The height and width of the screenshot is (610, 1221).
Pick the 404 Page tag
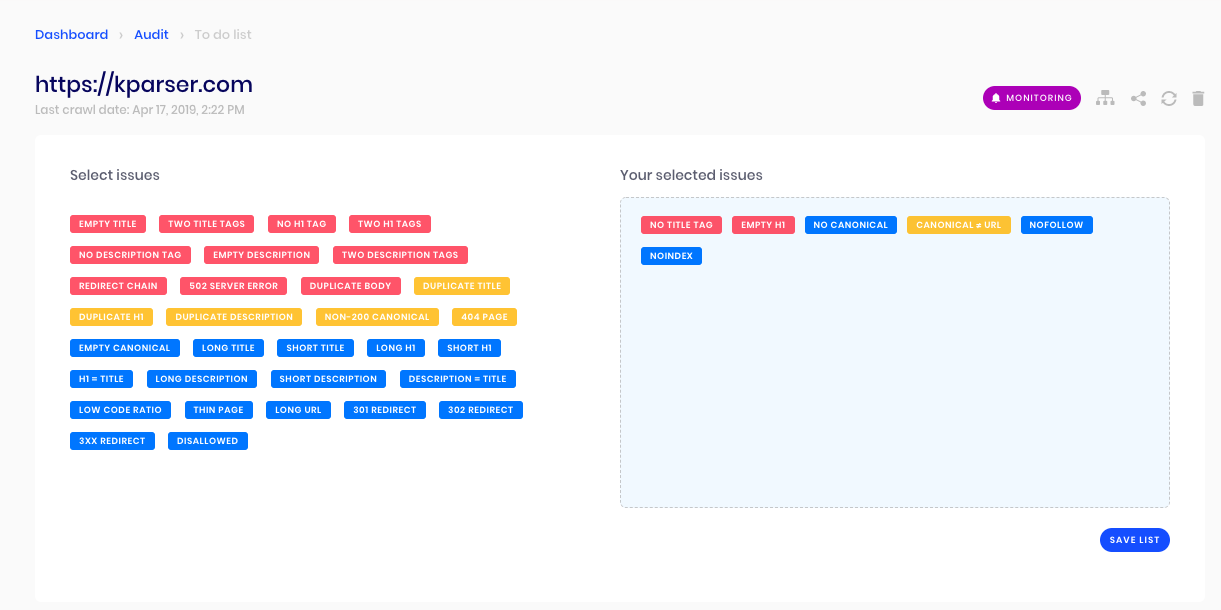pos(484,317)
